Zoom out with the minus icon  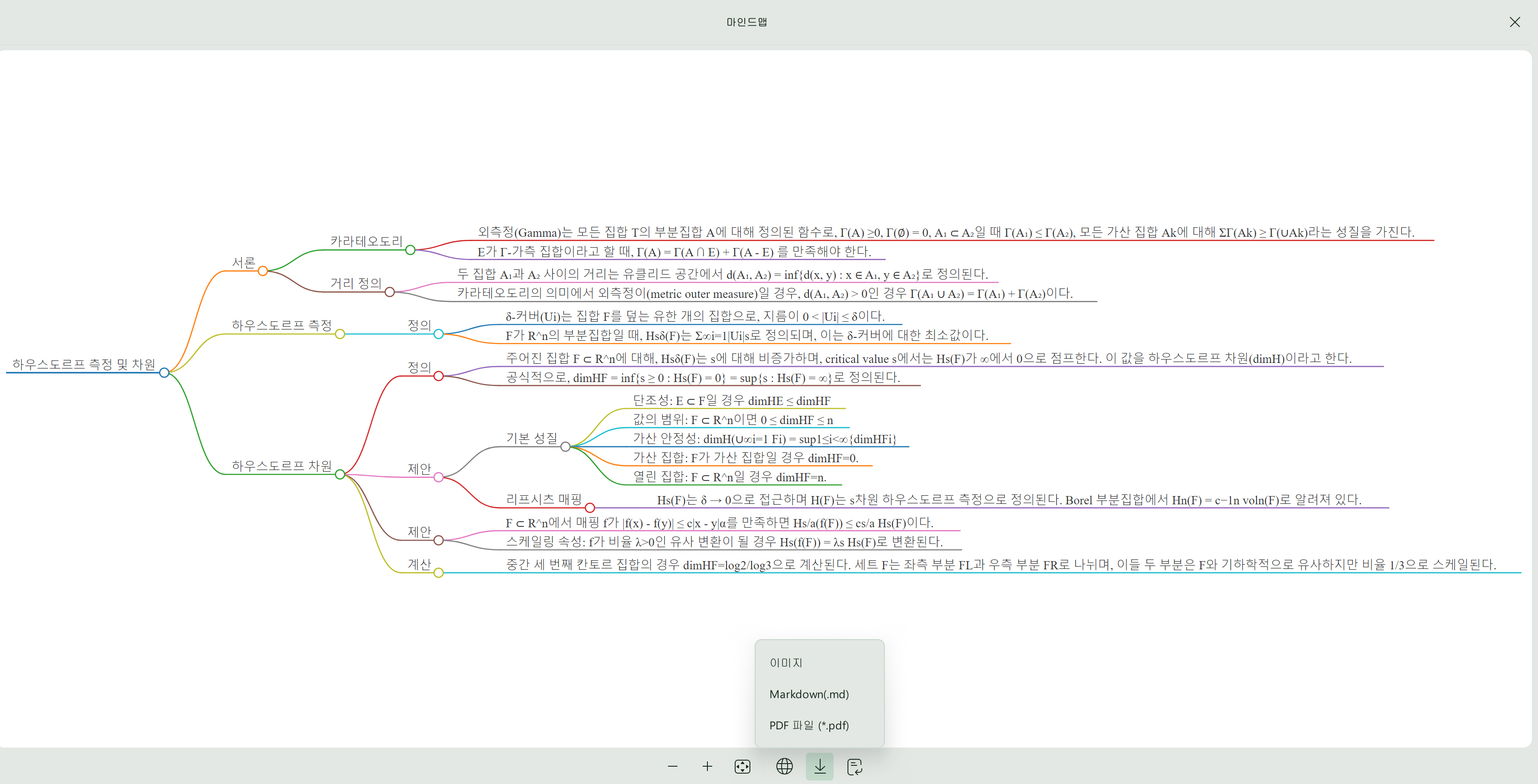click(x=672, y=766)
